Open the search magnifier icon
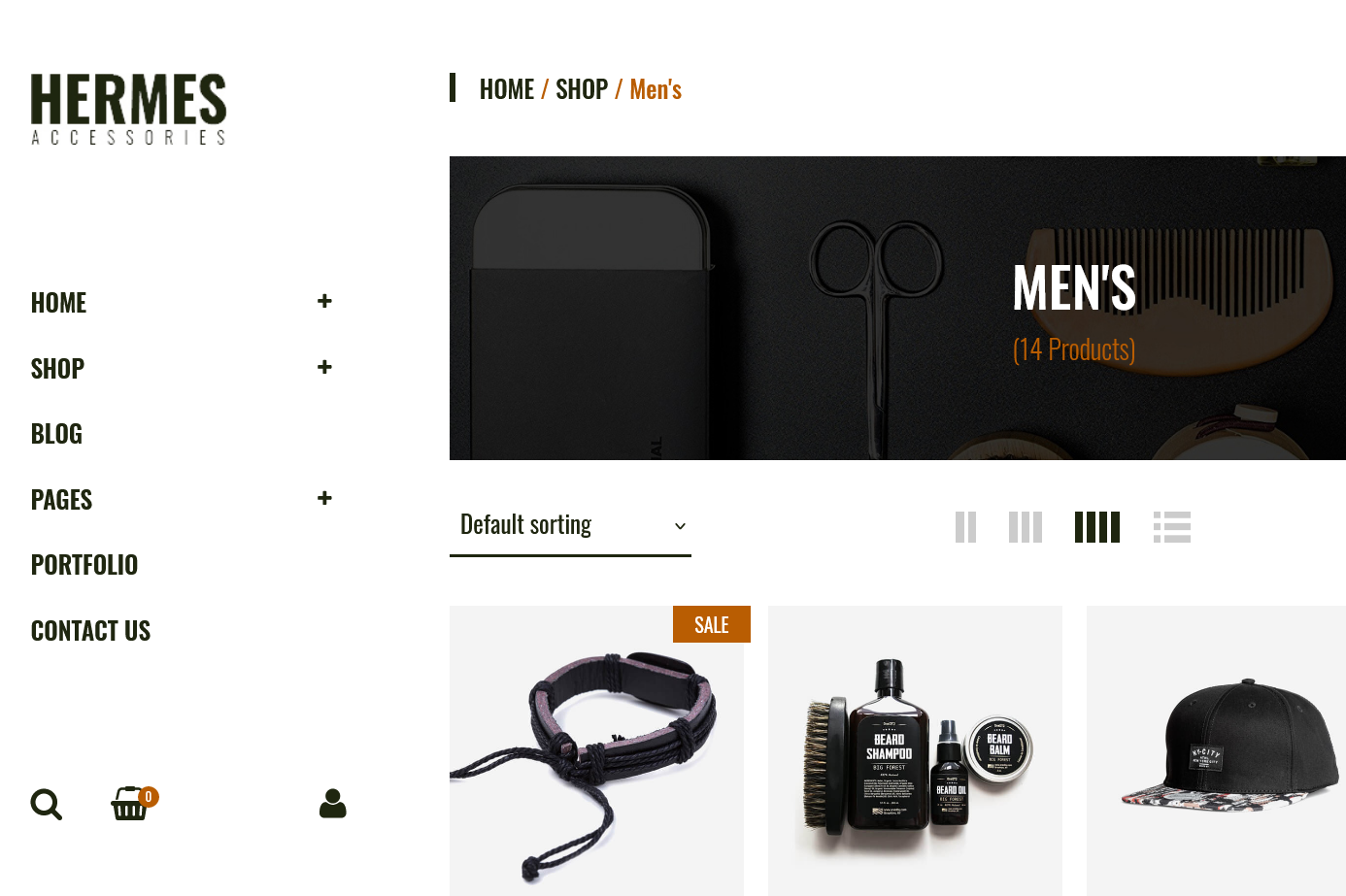The image size is (1346, 896). tap(47, 805)
